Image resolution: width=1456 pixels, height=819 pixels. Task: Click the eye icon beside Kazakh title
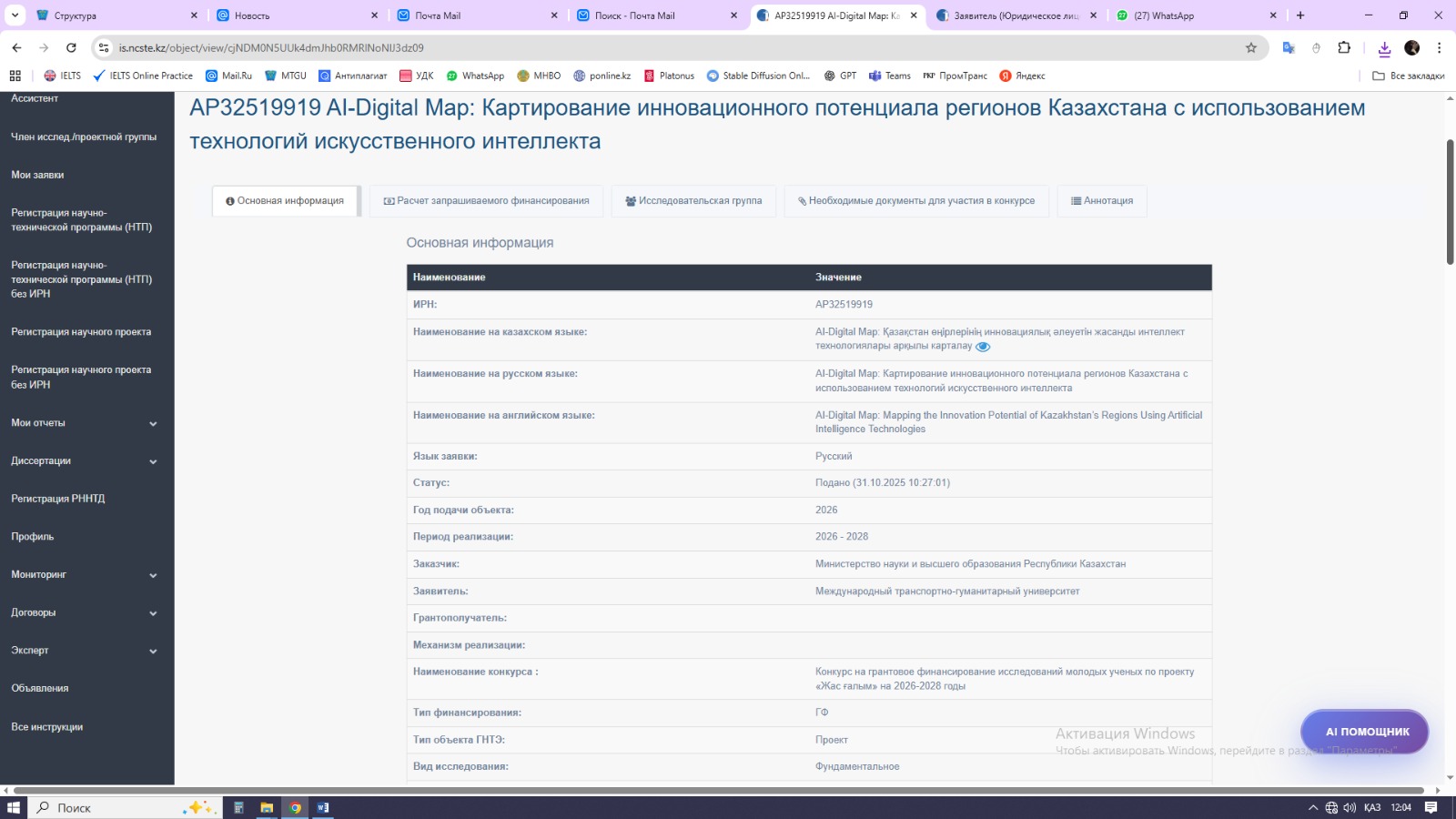[x=983, y=347]
